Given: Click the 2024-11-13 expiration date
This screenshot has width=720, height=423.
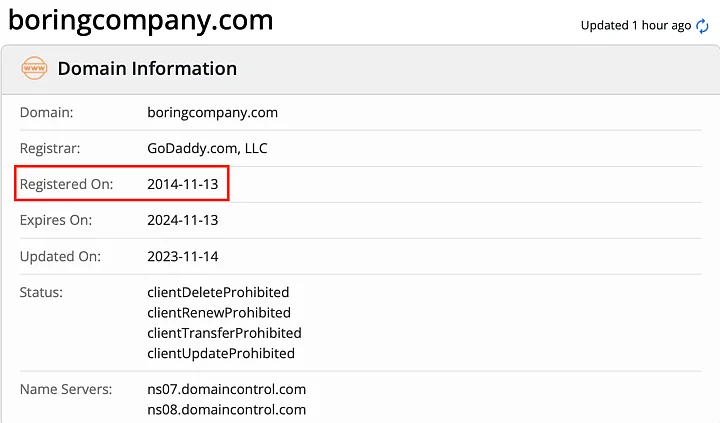Looking at the screenshot, I should click(182, 220).
